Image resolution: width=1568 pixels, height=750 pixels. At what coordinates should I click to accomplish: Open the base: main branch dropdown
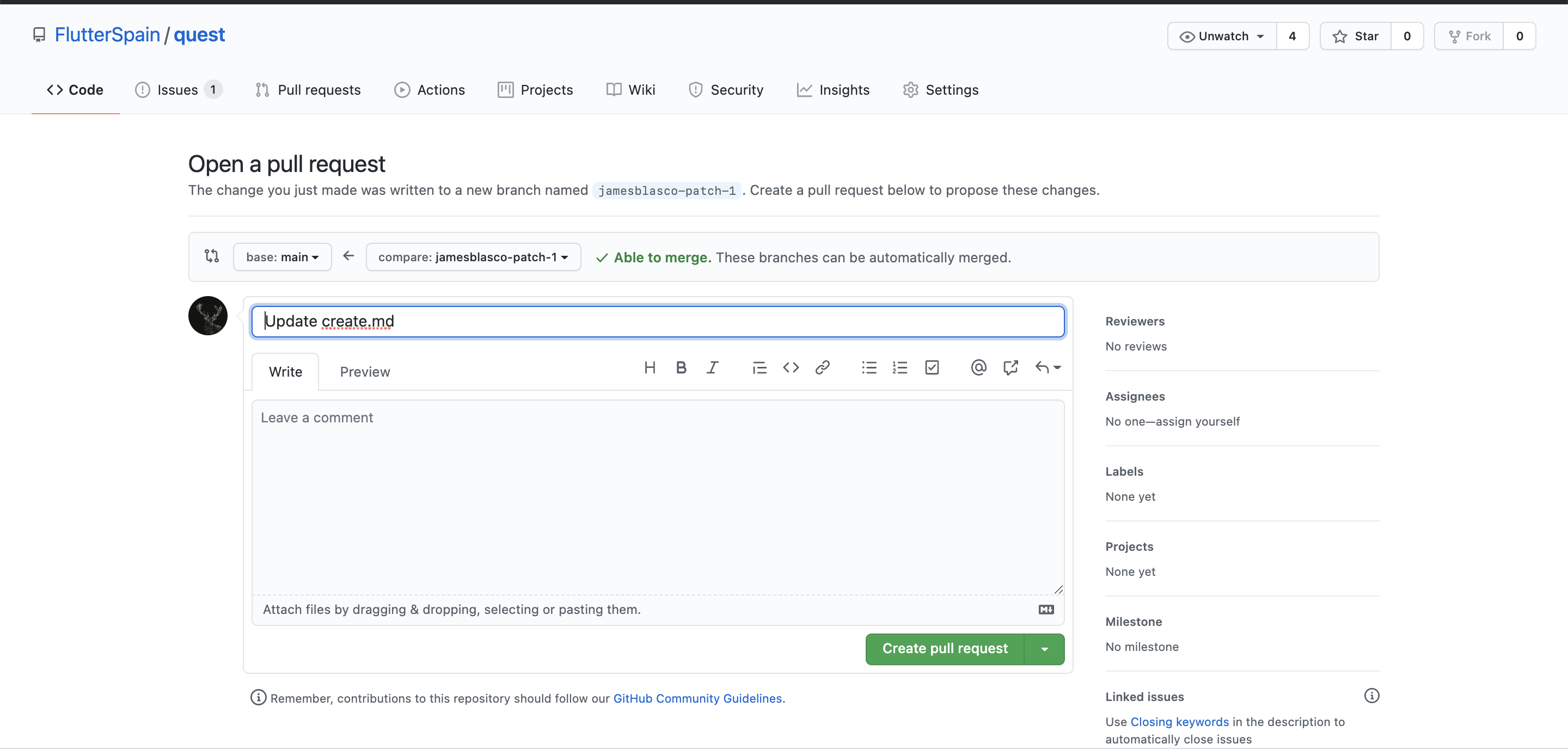click(282, 257)
